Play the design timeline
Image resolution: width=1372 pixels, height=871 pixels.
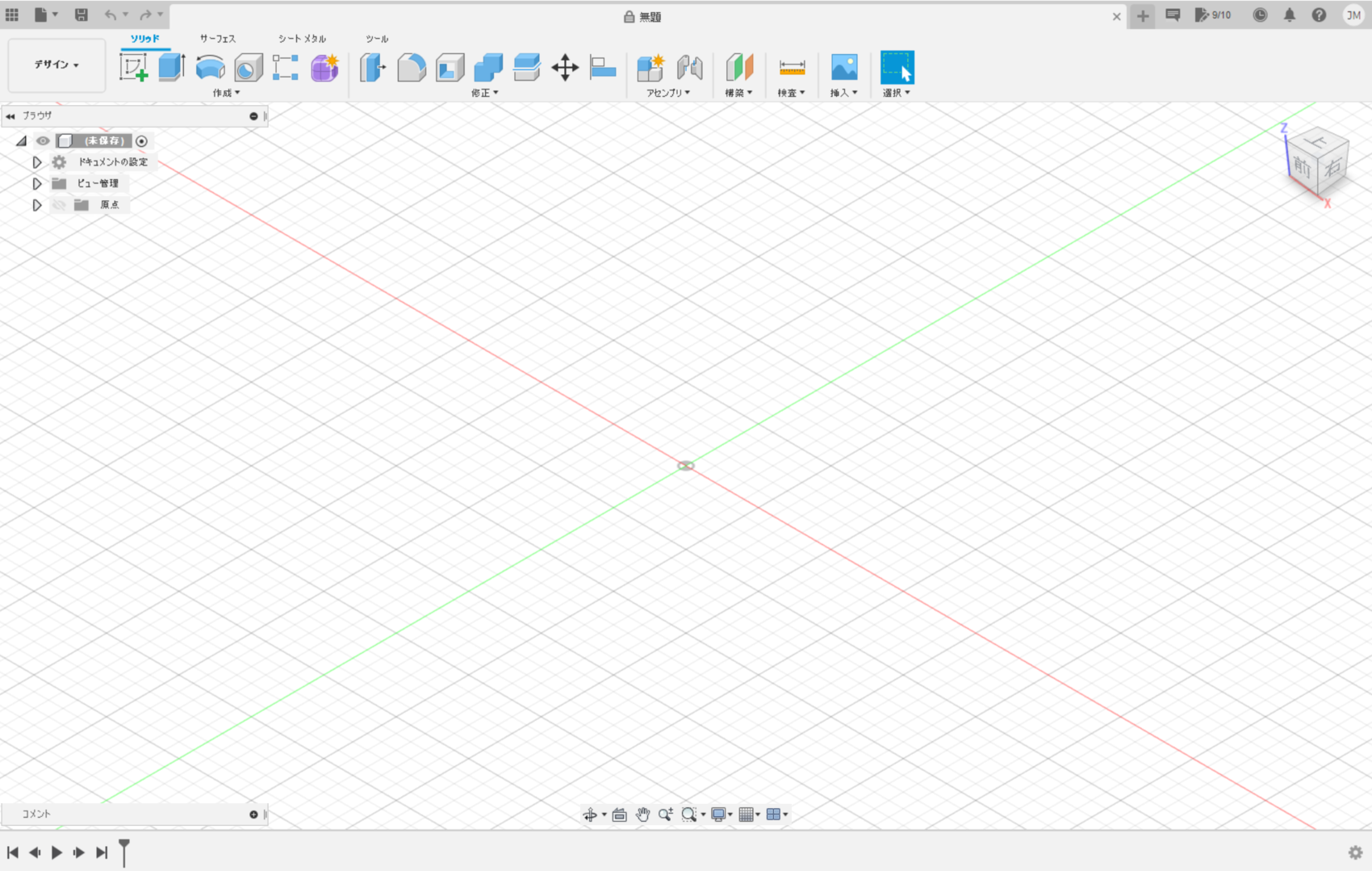(x=56, y=852)
